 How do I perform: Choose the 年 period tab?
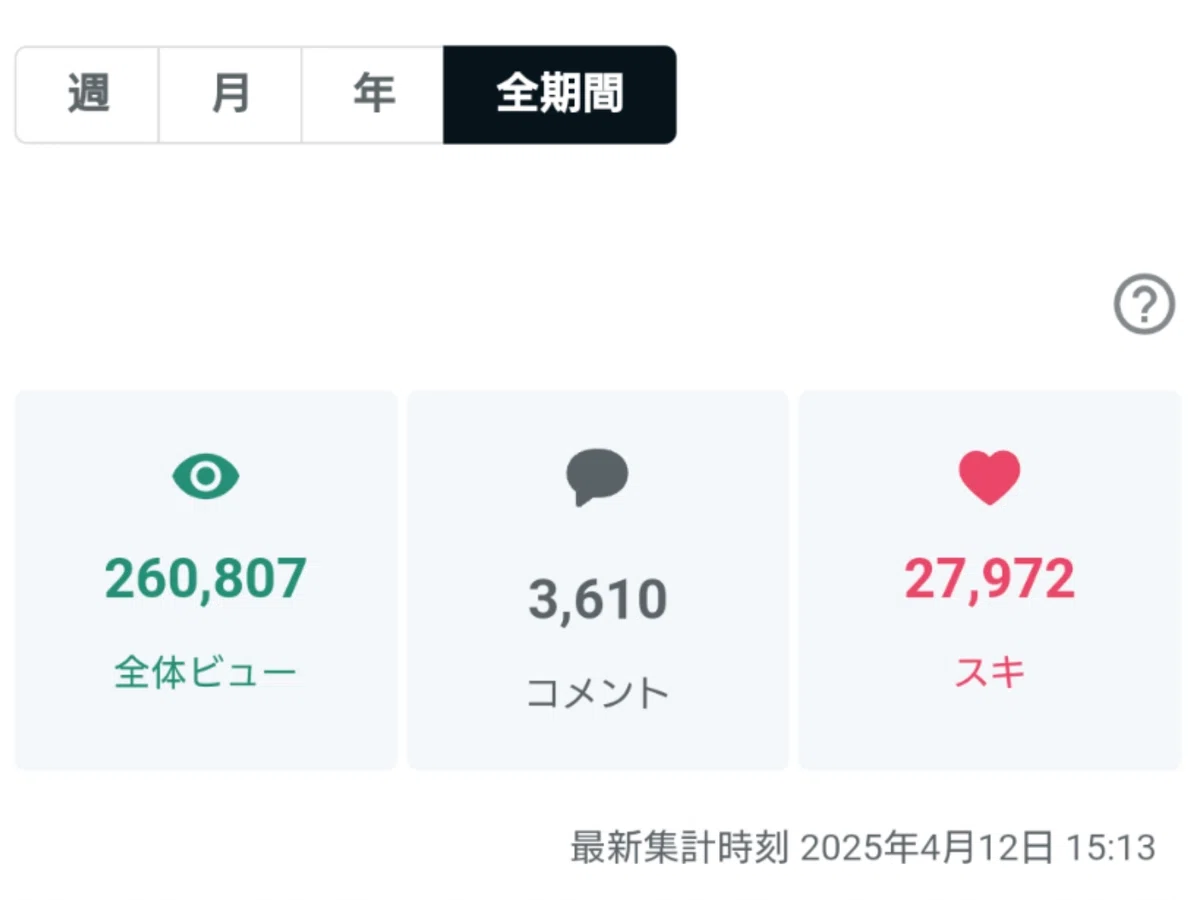click(373, 95)
